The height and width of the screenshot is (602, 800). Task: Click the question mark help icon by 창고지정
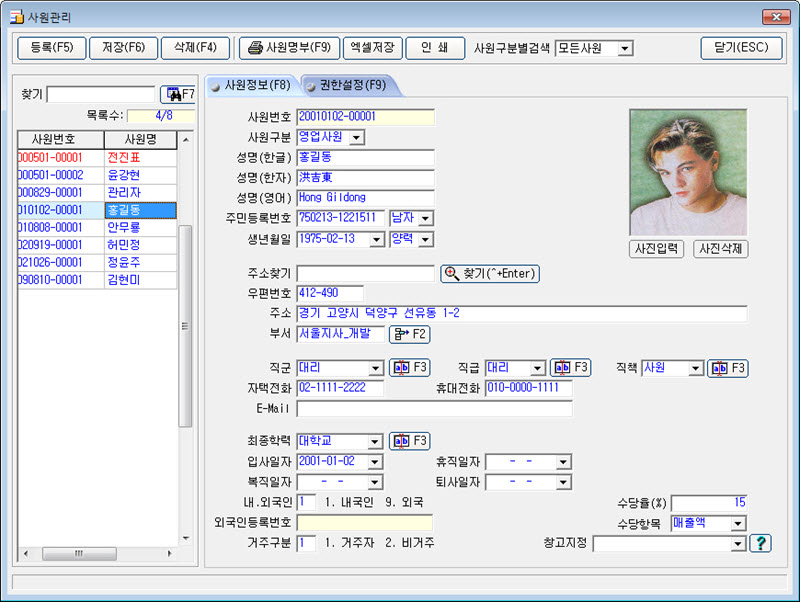coord(760,543)
